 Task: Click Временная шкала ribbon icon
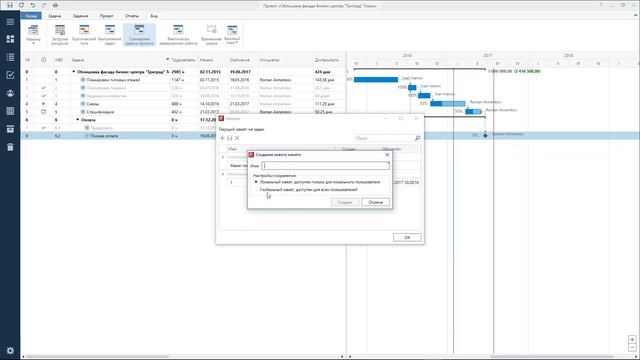211,34
